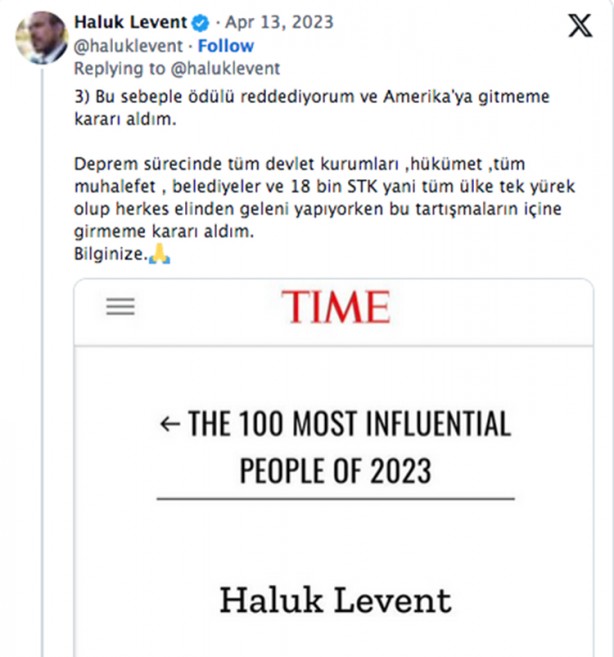Click the X logo in the tweet corner
Viewport: 614px width, 657px height.
click(x=580, y=27)
